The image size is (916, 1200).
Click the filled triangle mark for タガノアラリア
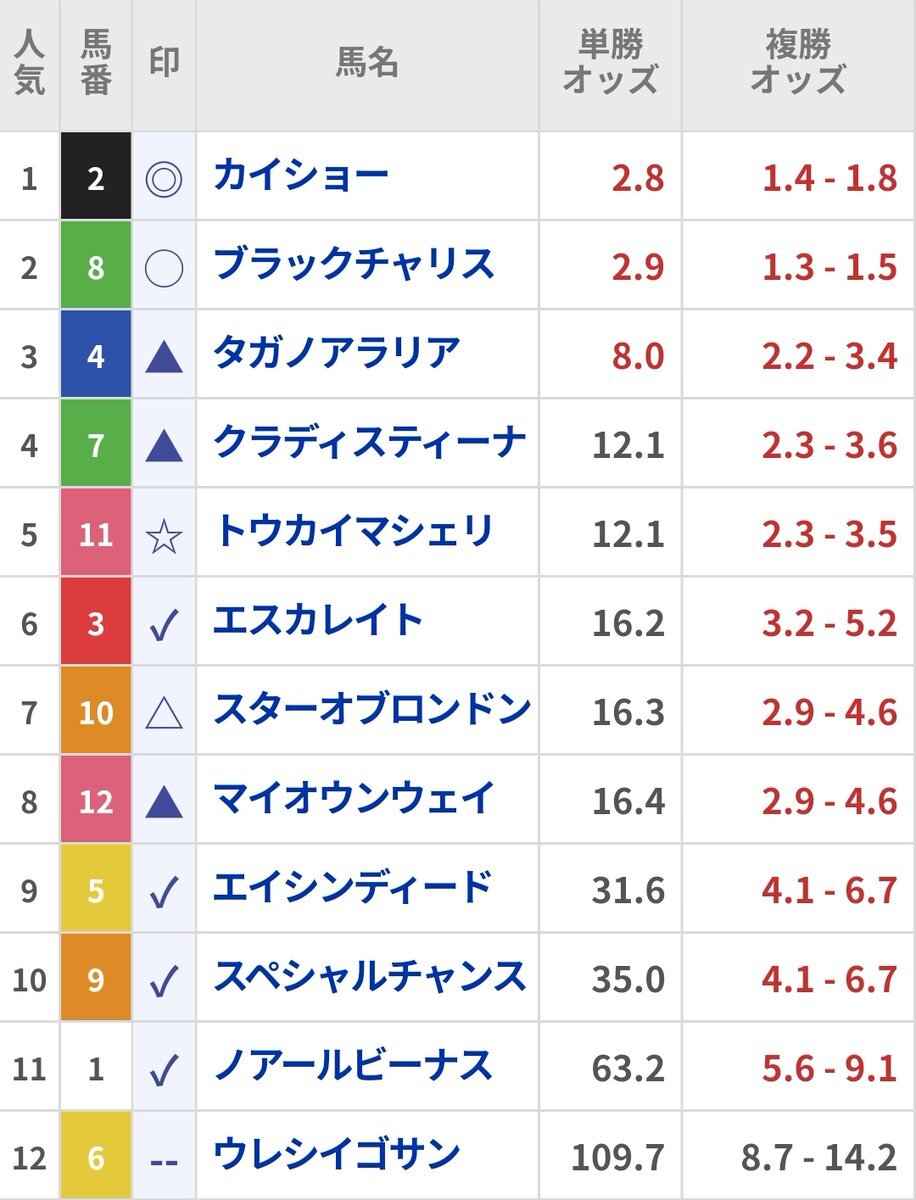pos(164,357)
